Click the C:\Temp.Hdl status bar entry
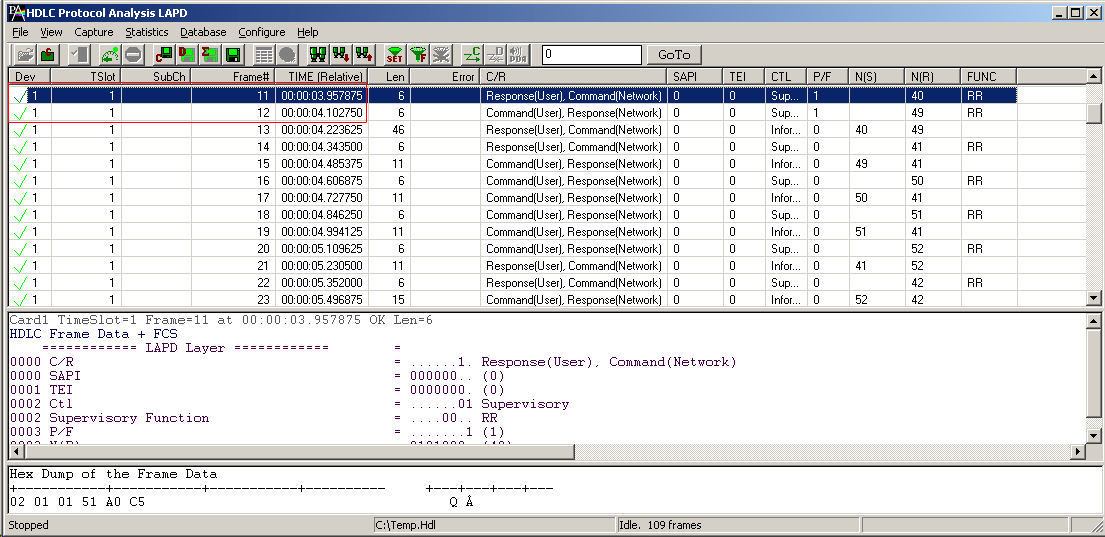 pos(493,525)
